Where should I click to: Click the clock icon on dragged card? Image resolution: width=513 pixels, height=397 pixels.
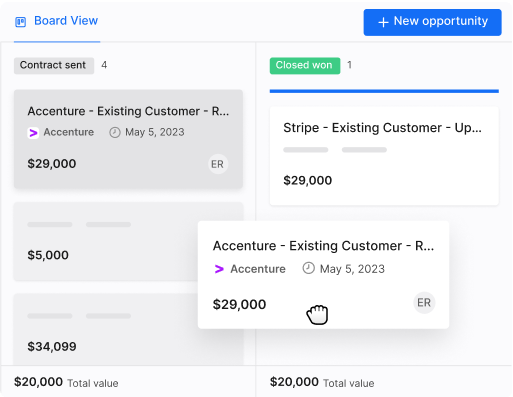(308, 268)
